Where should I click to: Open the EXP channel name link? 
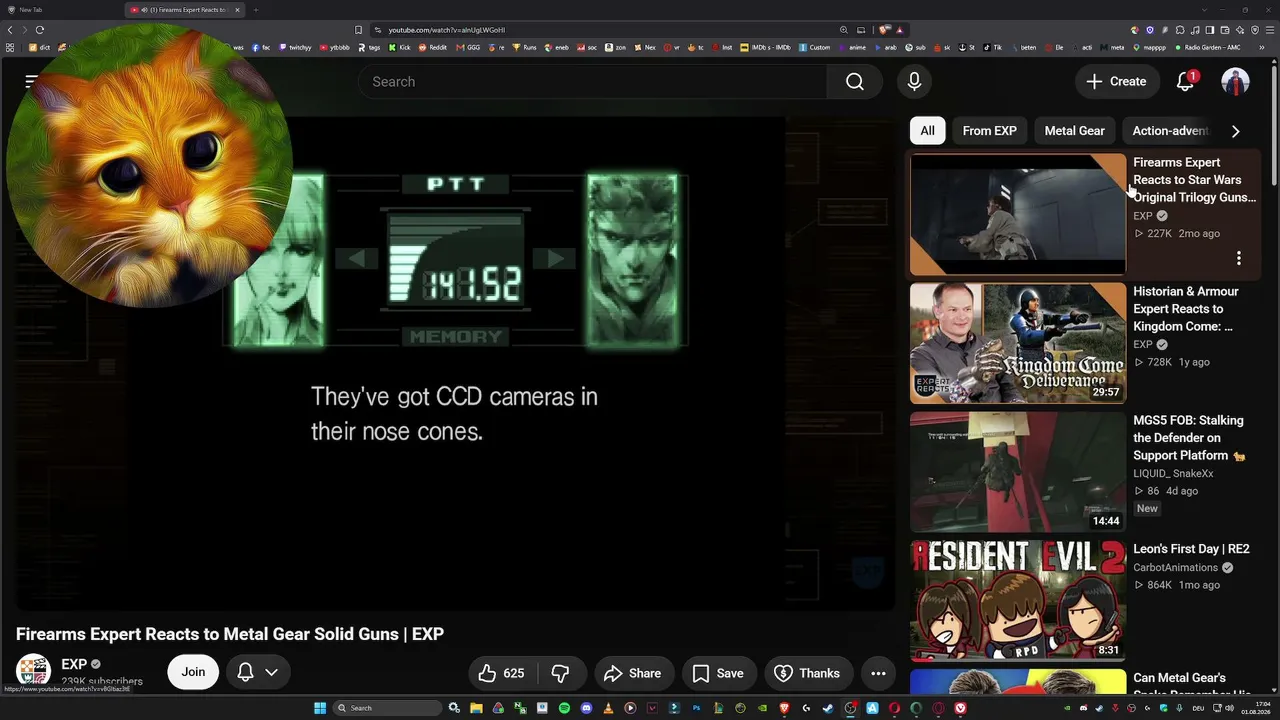click(x=74, y=664)
